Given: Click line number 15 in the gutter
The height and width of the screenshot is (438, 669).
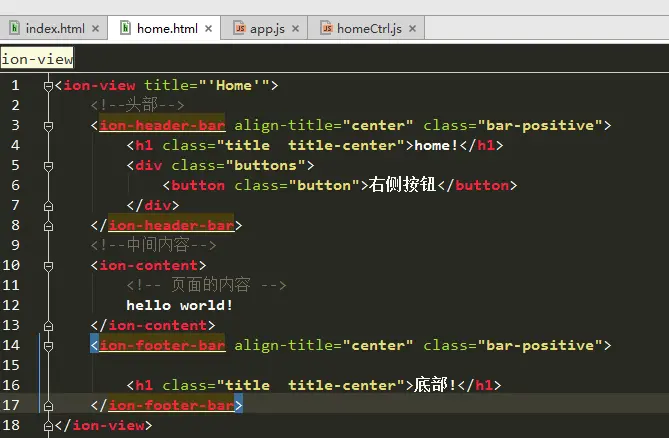Looking at the screenshot, I should tap(11, 365).
